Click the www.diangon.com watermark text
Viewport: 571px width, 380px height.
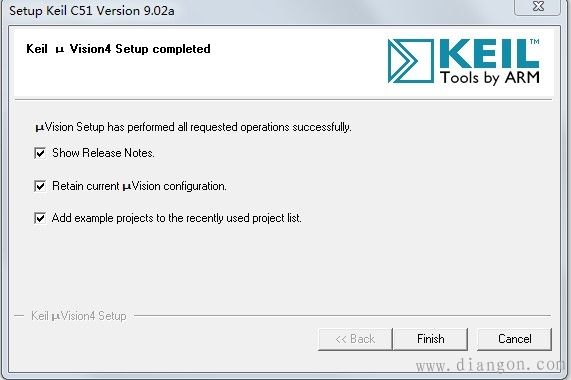[x=493, y=365]
